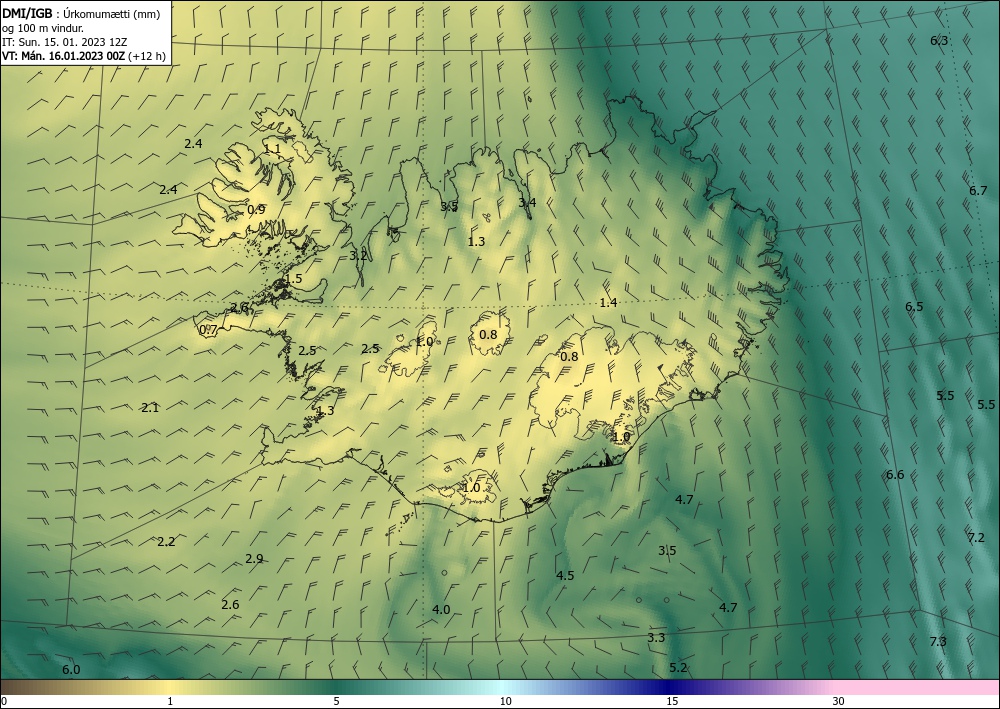Viewport: 1000px width, 709px height.
Task: Click the 4.5 value on the map
Action: [x=565, y=576]
